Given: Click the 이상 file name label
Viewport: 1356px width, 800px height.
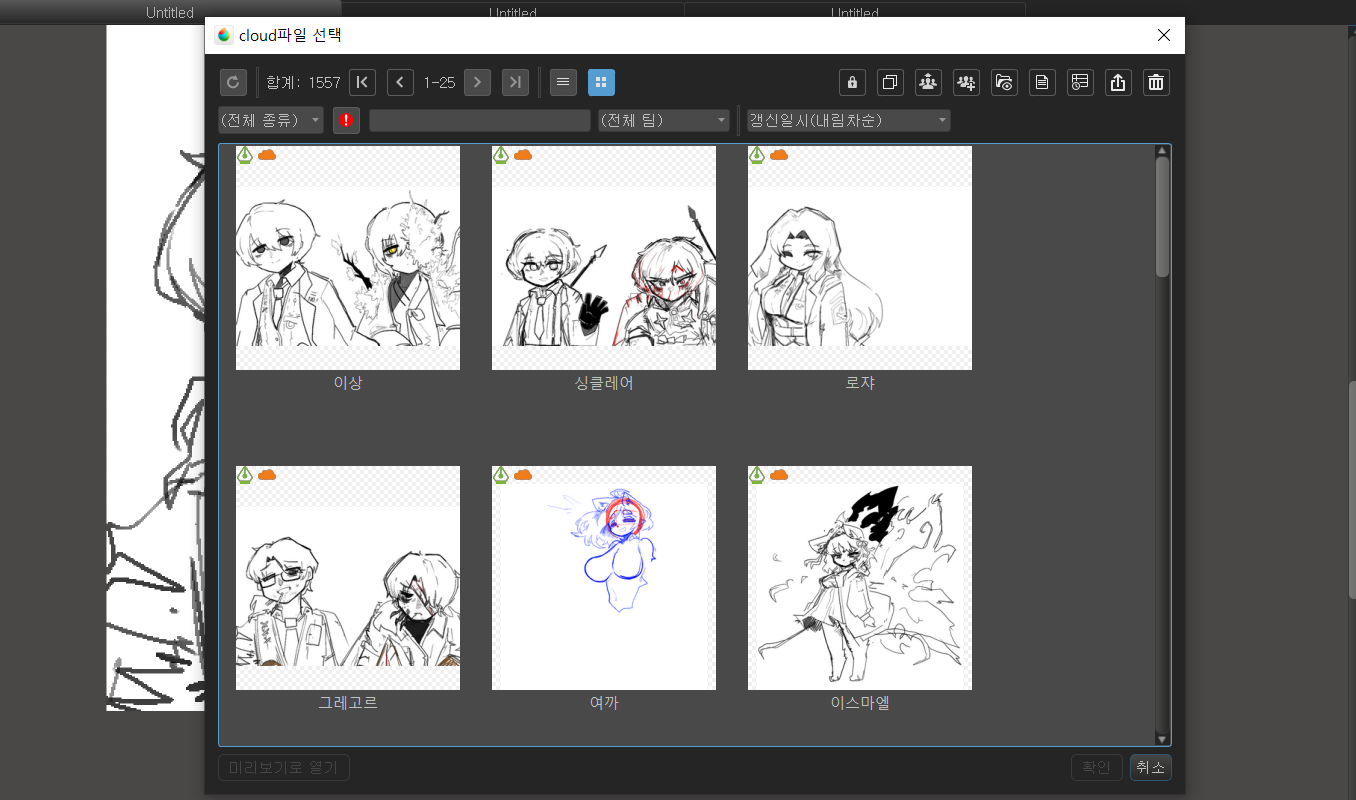Looking at the screenshot, I should pyautogui.click(x=348, y=382).
